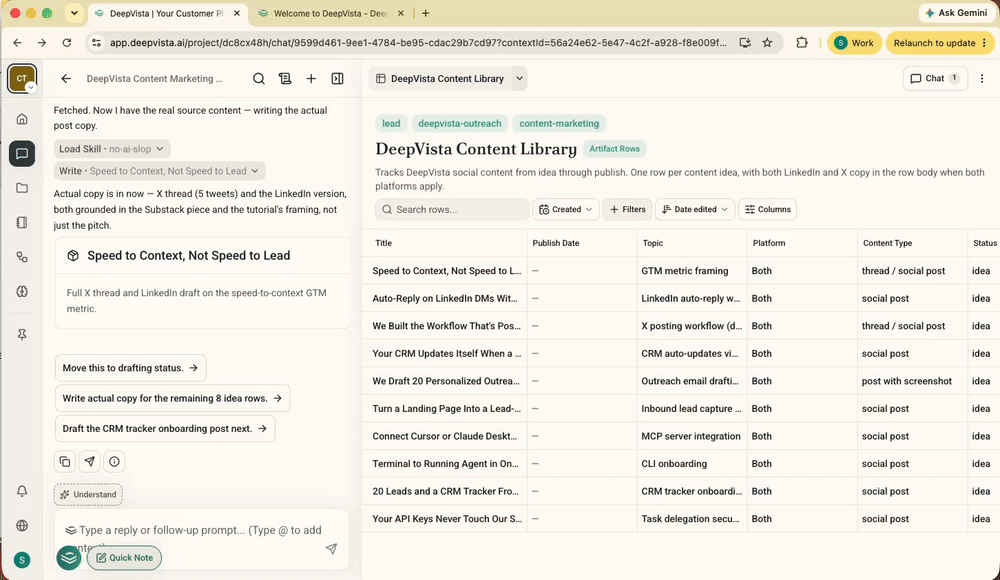Switch to Welcome to DeepVista browser tab
The height and width of the screenshot is (580, 1000).
(x=332, y=13)
